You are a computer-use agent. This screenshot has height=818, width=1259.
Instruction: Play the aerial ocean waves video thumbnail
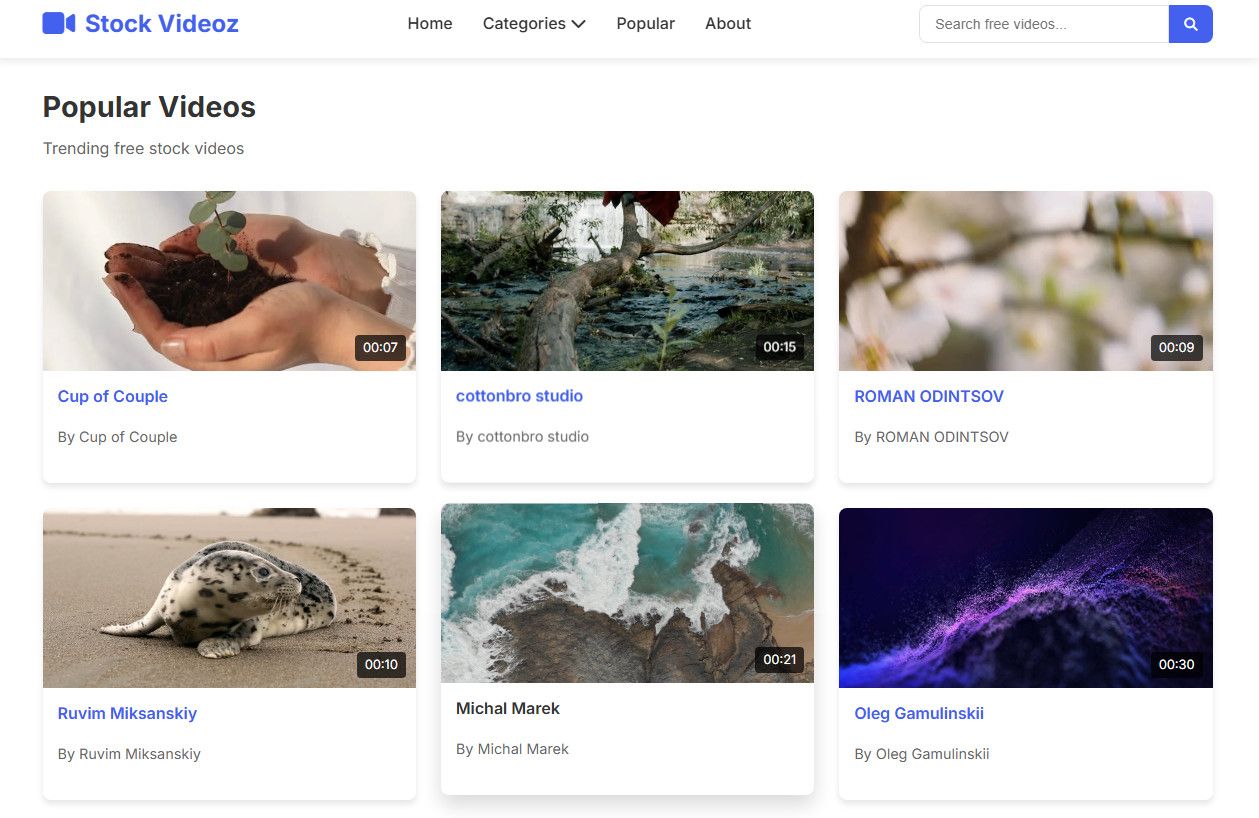[x=627, y=593]
